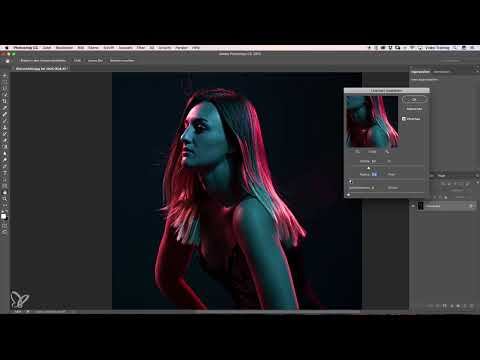
Task: Select the Gradient tool
Action: [x=5, y=147]
